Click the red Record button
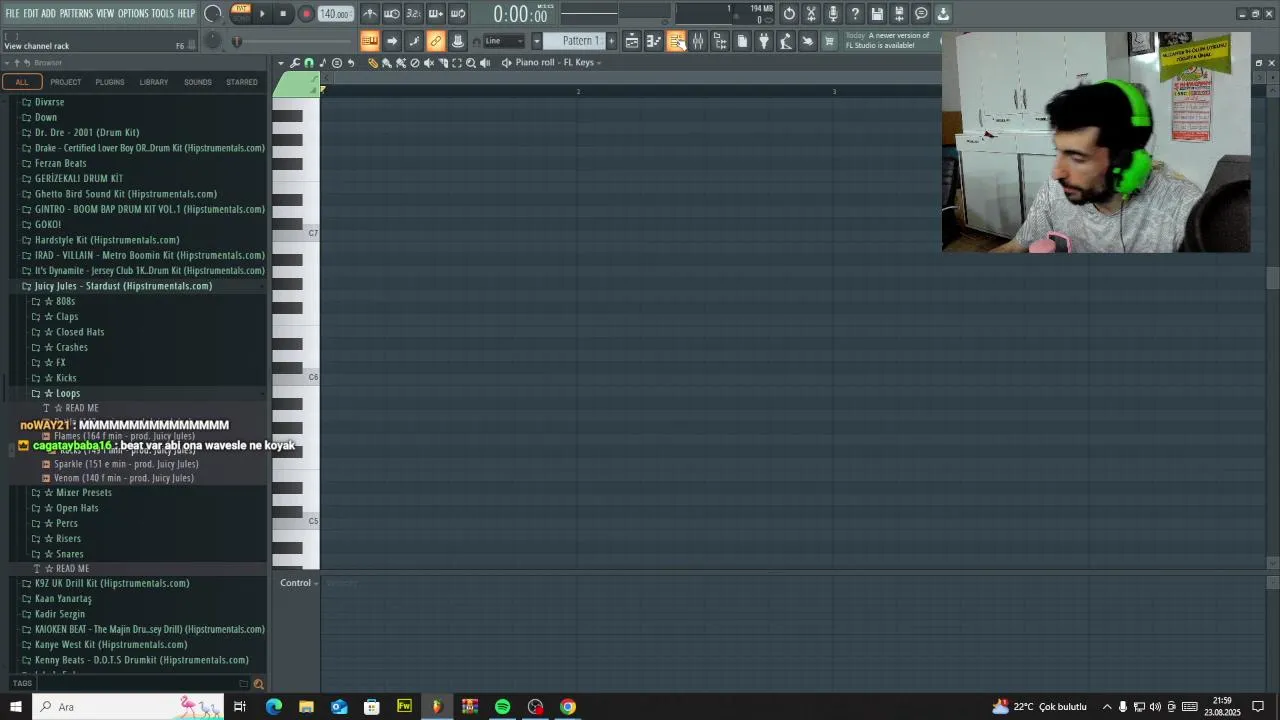The height and width of the screenshot is (720, 1280). point(306,14)
